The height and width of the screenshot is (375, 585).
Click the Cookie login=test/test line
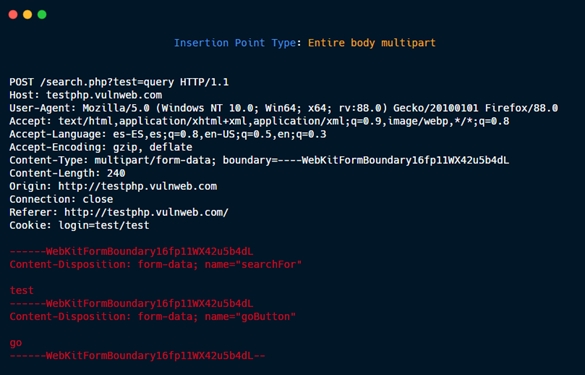pyautogui.click(x=79, y=226)
